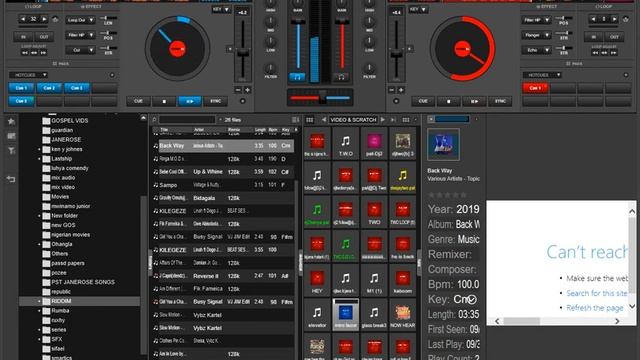
Task: Select the nigerian movies folder
Action: [x=71, y=235]
